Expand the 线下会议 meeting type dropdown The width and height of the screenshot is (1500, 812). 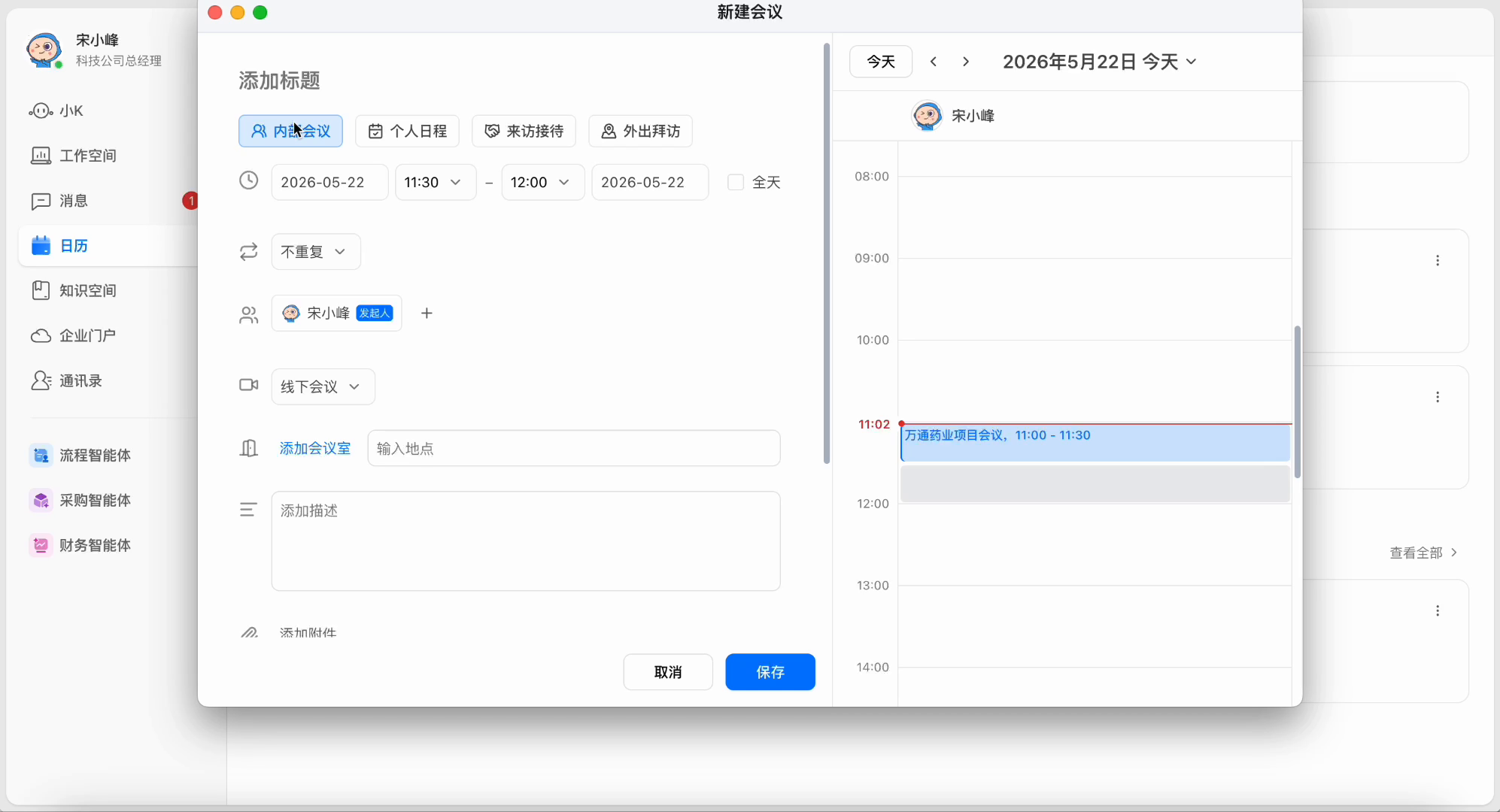[323, 387]
